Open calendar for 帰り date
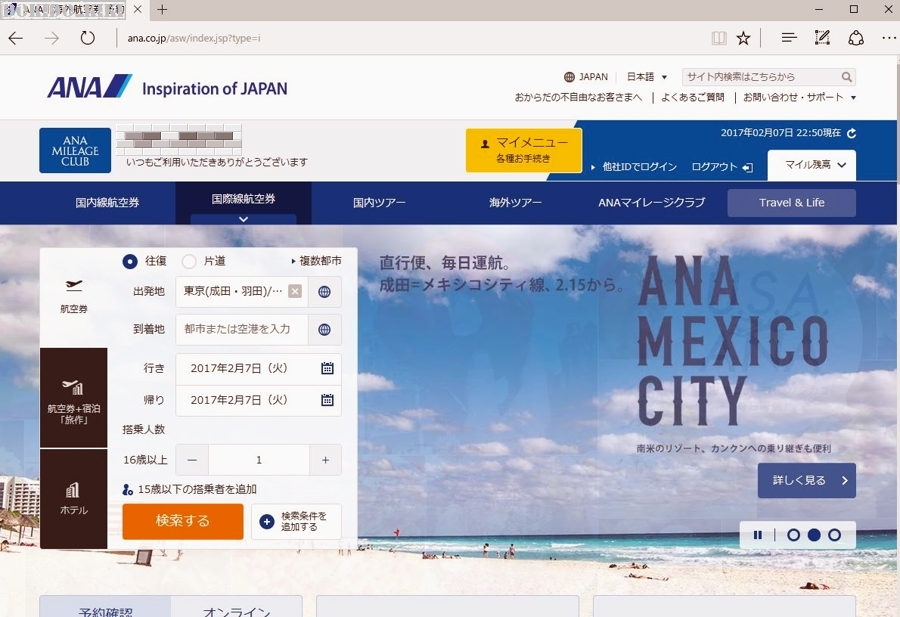The width and height of the screenshot is (900, 617). pyautogui.click(x=327, y=400)
